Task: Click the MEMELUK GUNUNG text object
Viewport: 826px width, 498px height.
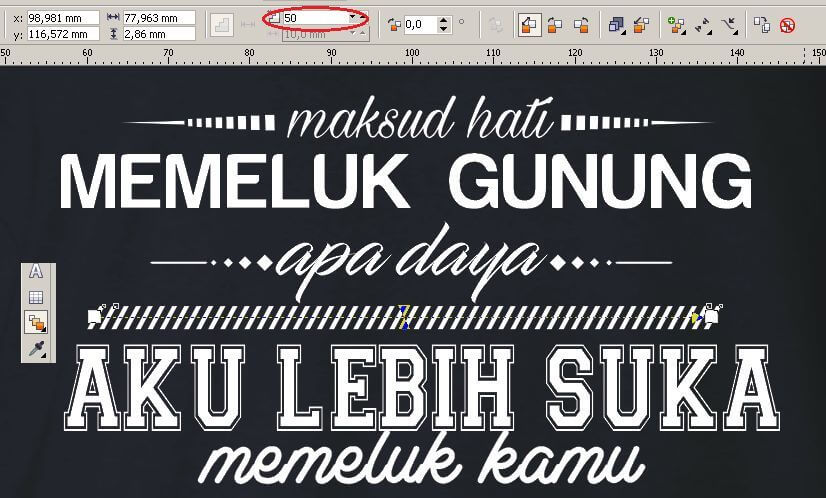Action: (406, 181)
